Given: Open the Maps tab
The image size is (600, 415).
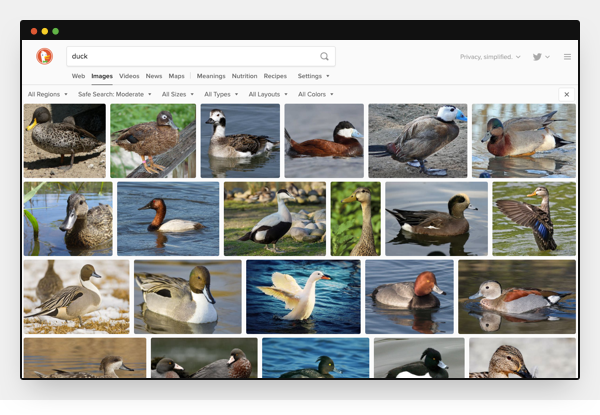Looking at the screenshot, I should click(x=176, y=76).
